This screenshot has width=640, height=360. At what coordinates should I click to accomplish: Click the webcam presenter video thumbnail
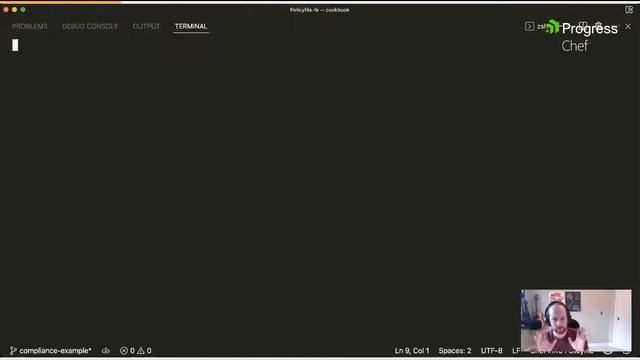click(576, 320)
